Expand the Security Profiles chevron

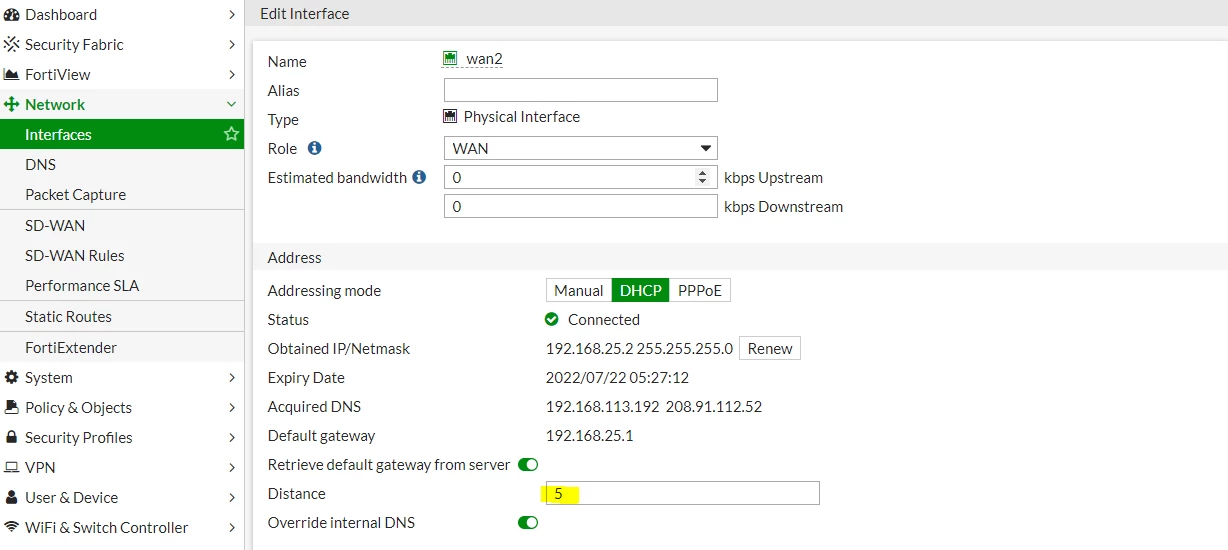pos(232,438)
